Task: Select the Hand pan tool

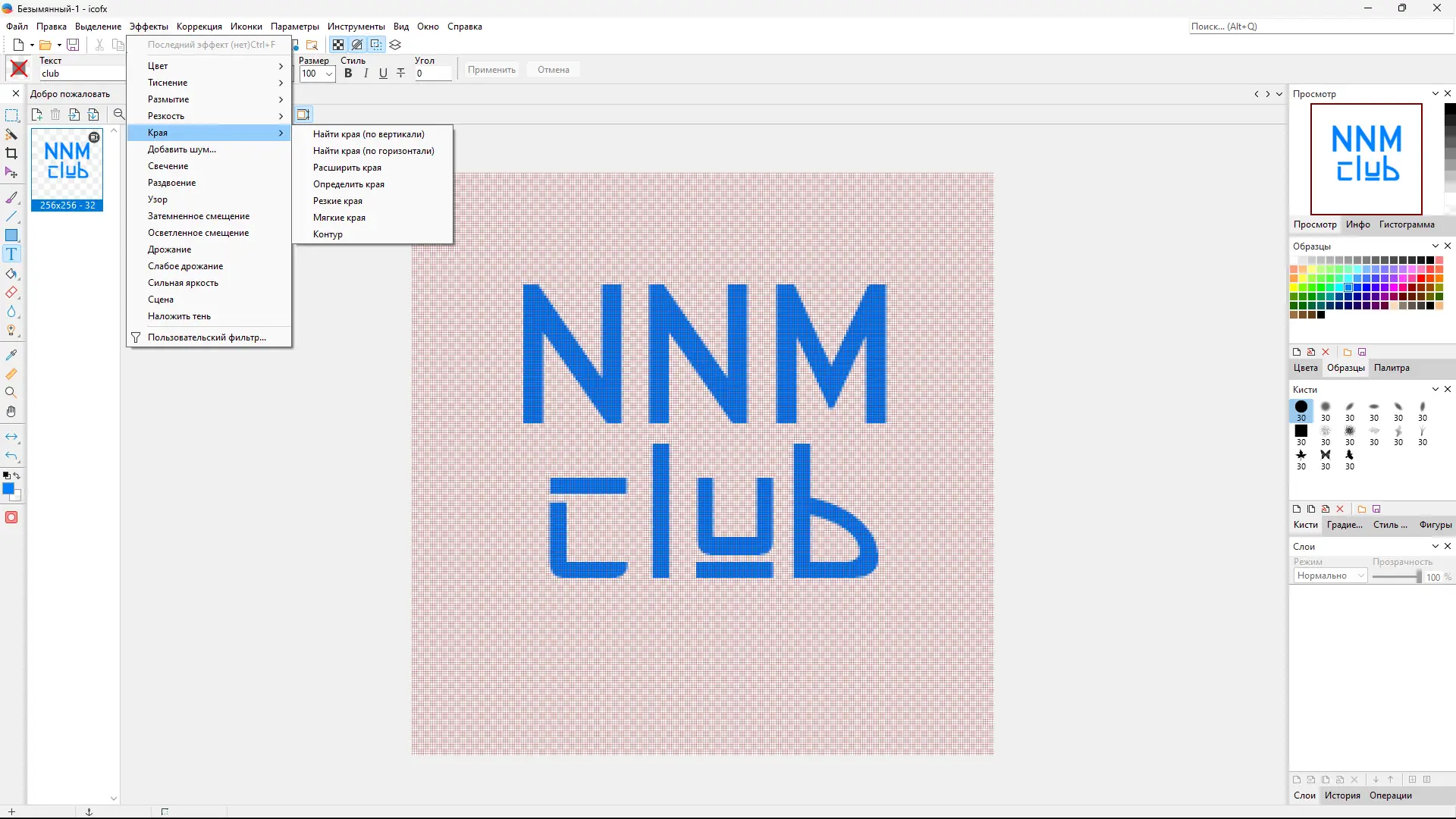Action: point(11,411)
